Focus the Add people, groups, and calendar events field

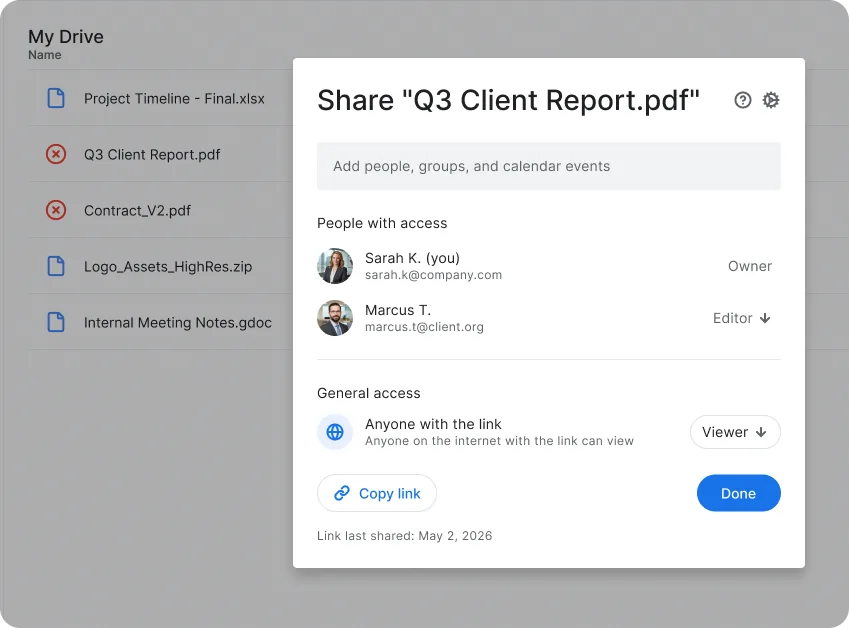548,166
